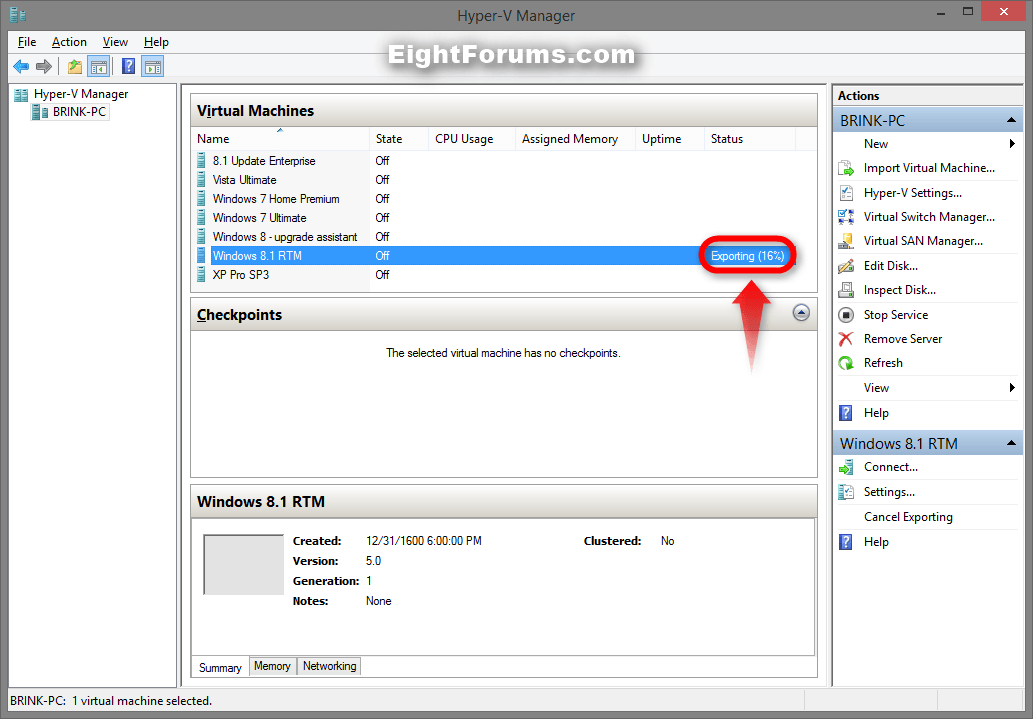
Task: Expand the New submenu in Actions pane
Action: pos(876,143)
